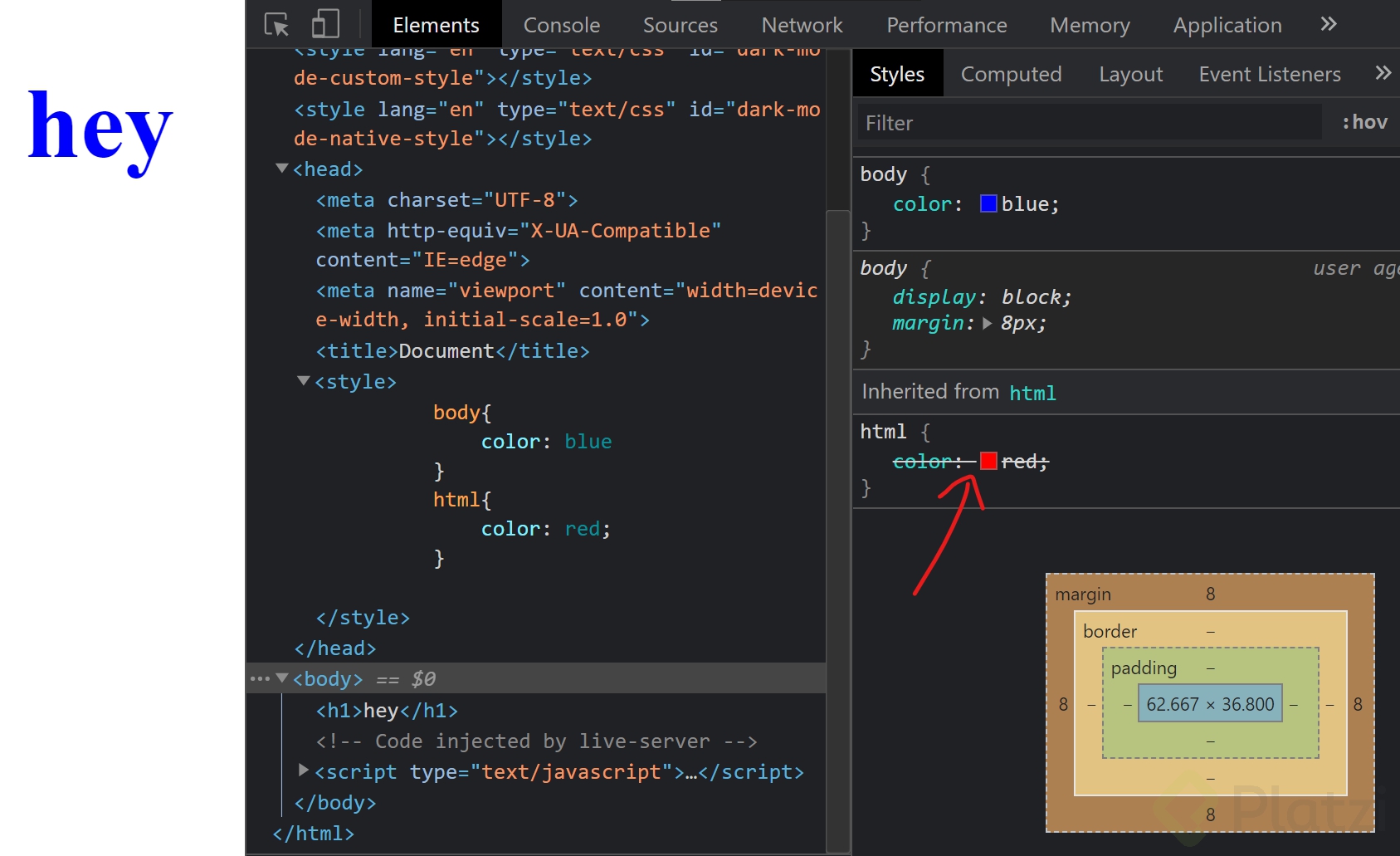Open the blue color swatch picker
This screenshot has height=856, width=1400.
tap(988, 203)
